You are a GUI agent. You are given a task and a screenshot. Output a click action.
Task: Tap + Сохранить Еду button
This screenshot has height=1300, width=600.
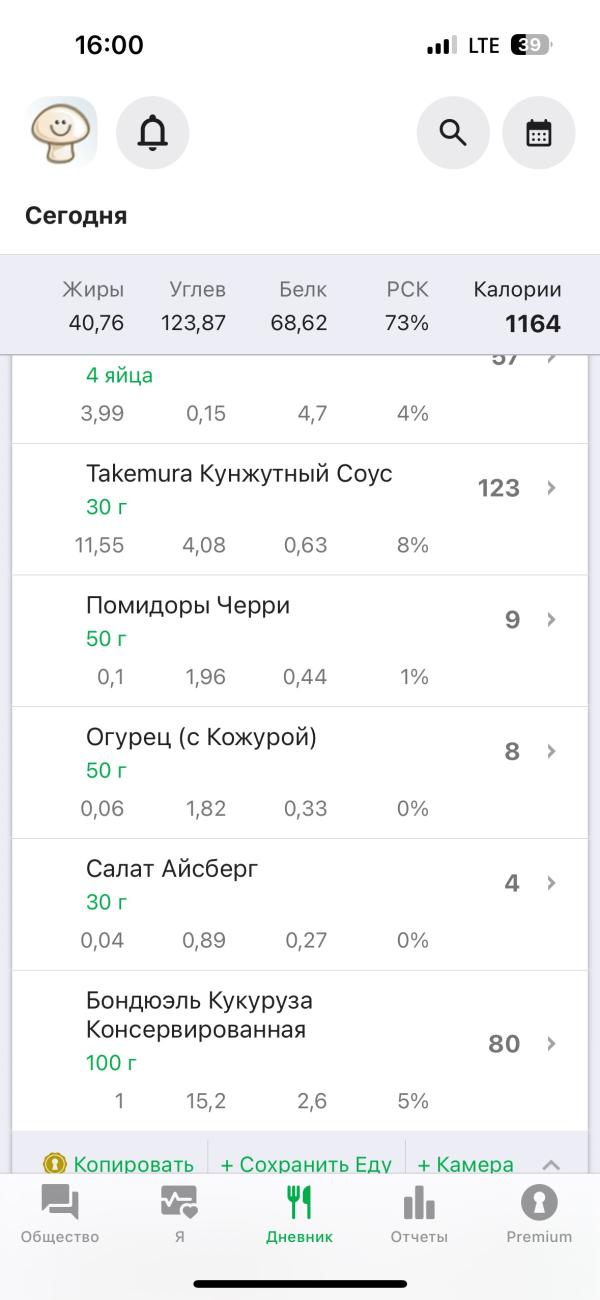pos(306,1164)
